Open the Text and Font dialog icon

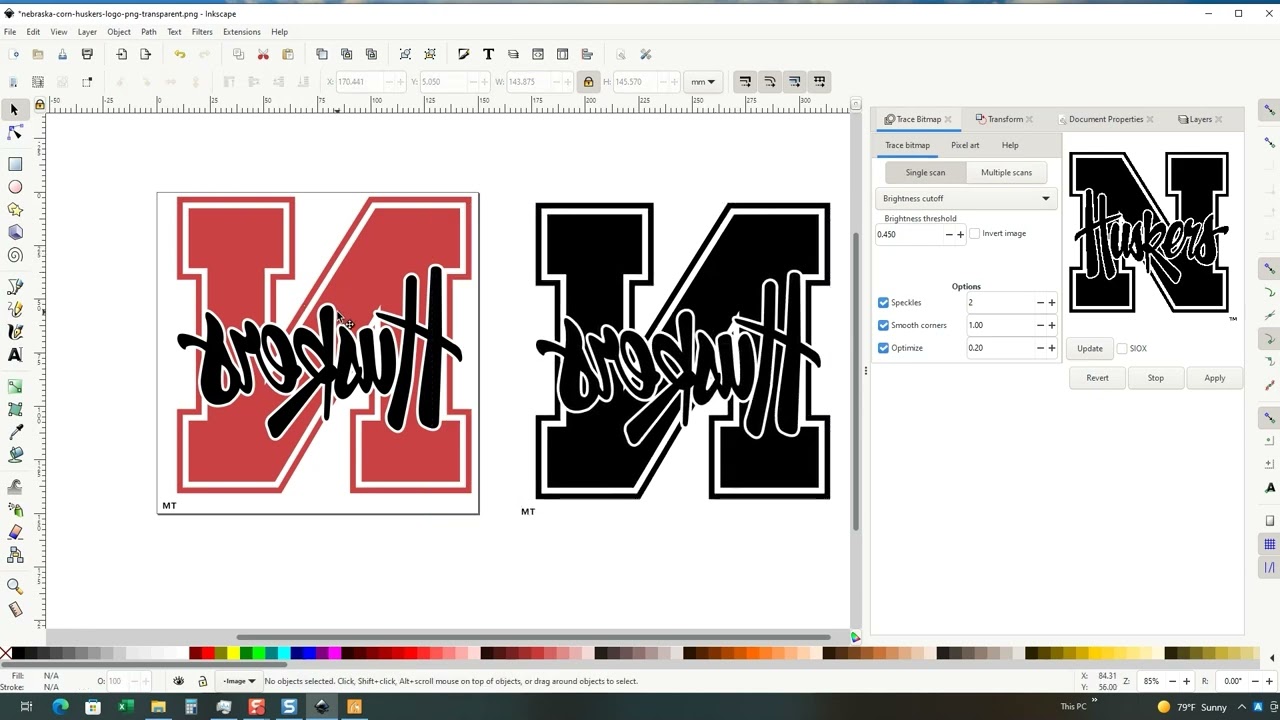(x=488, y=54)
